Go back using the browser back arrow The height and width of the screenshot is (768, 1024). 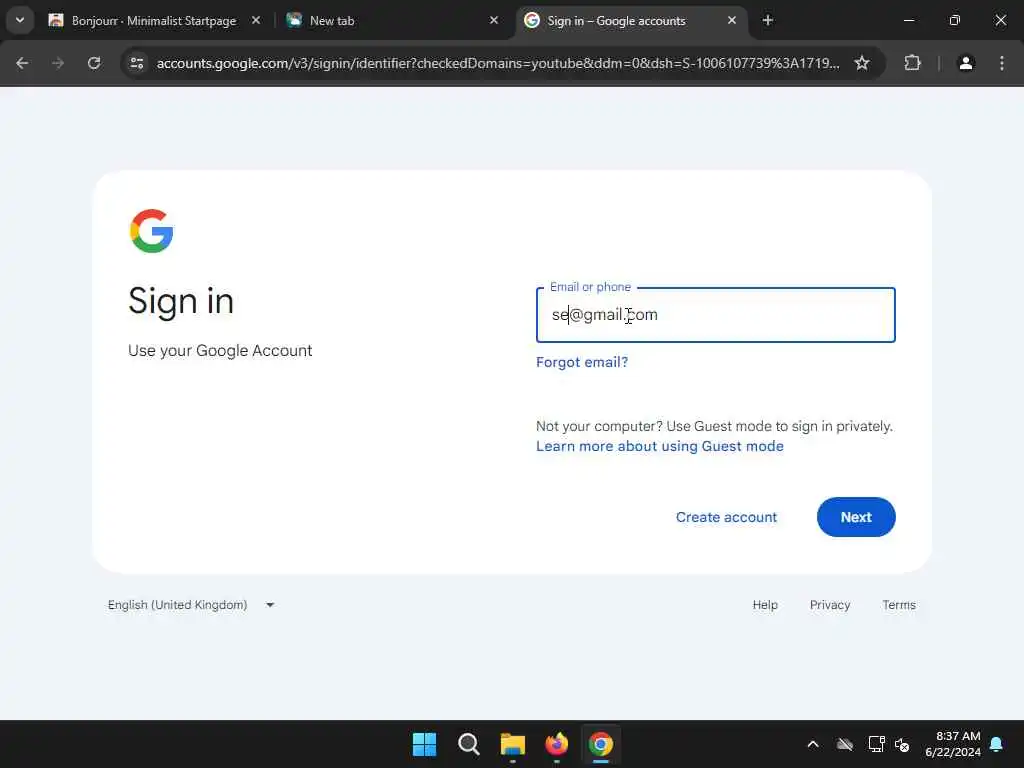click(22, 63)
